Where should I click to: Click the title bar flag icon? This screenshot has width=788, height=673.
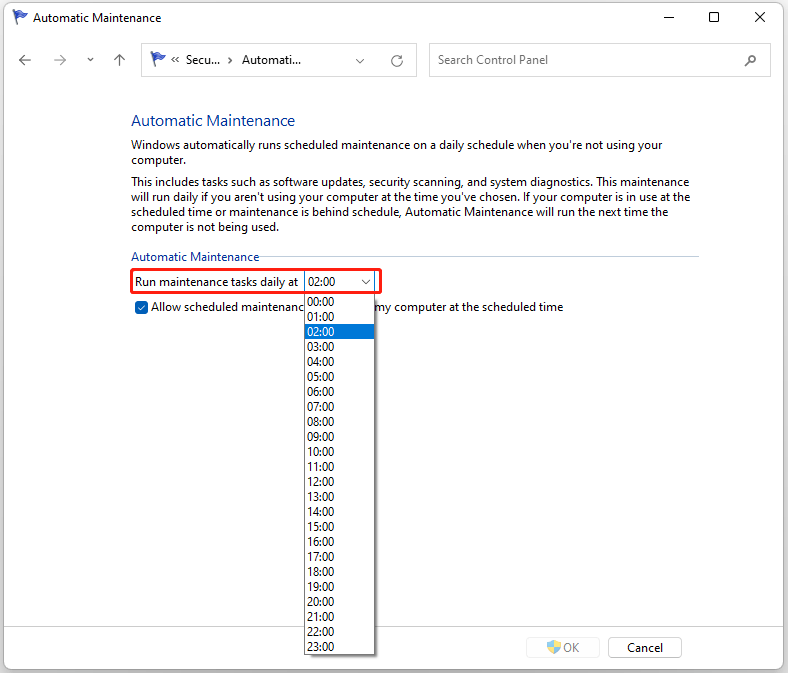(20, 17)
